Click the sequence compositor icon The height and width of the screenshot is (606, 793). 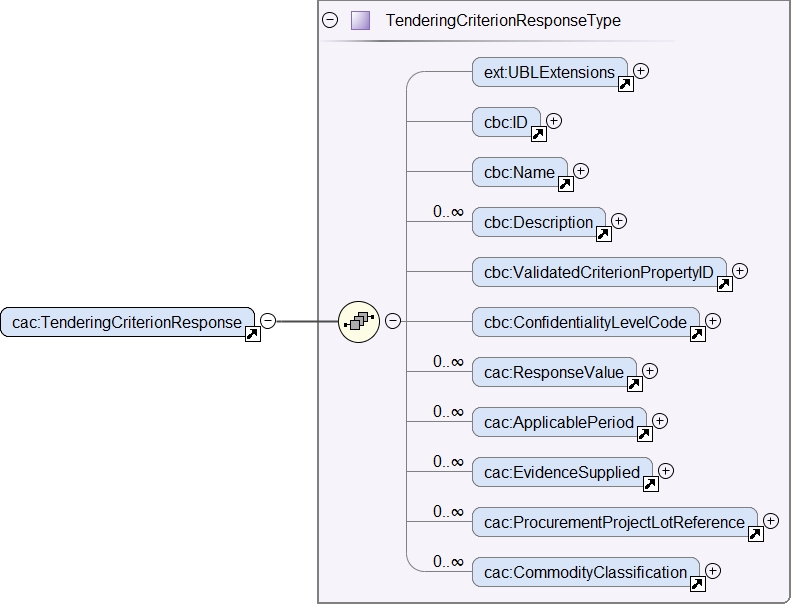tap(358, 322)
